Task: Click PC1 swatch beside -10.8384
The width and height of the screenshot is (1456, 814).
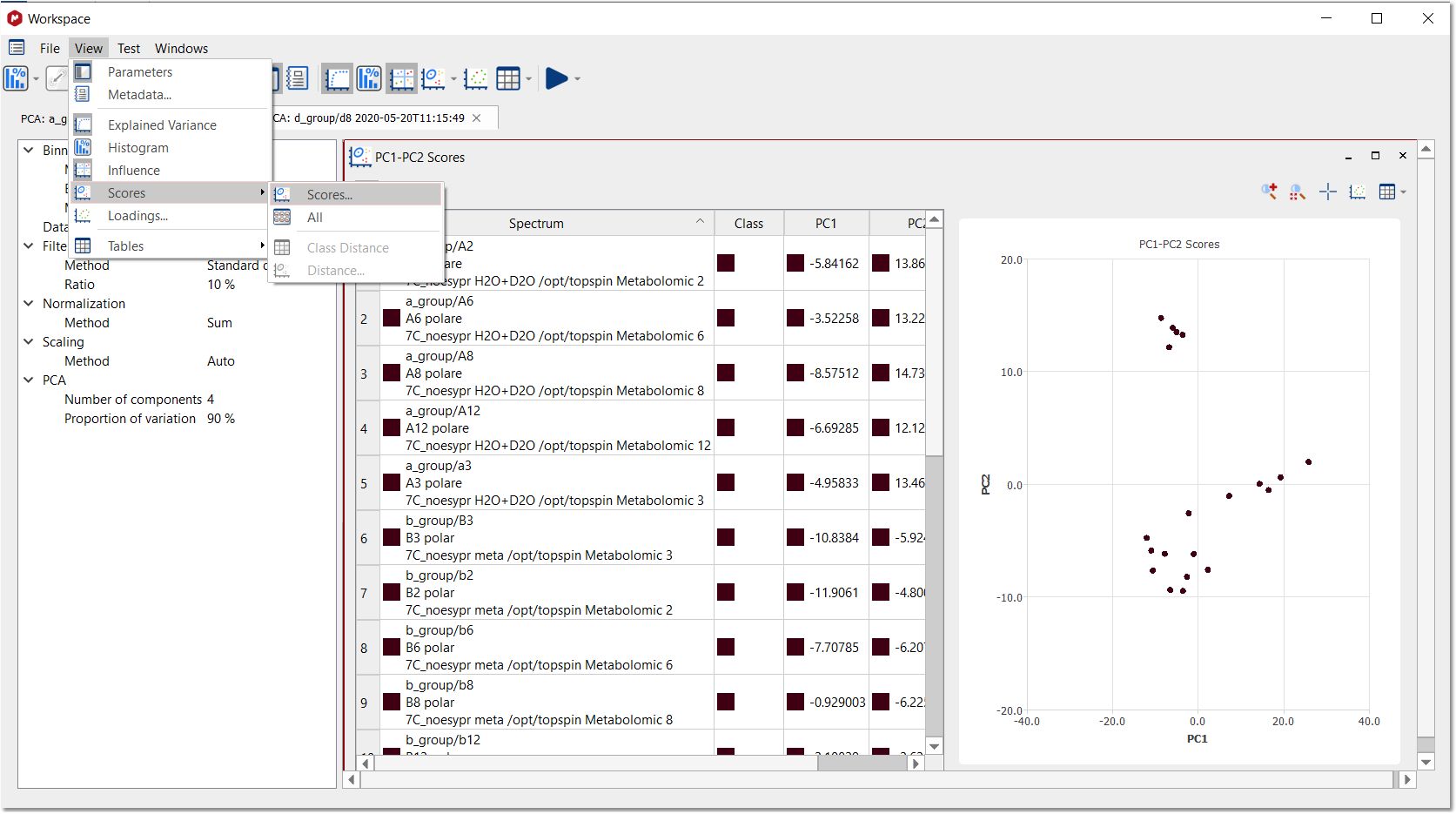Action: pos(795,537)
